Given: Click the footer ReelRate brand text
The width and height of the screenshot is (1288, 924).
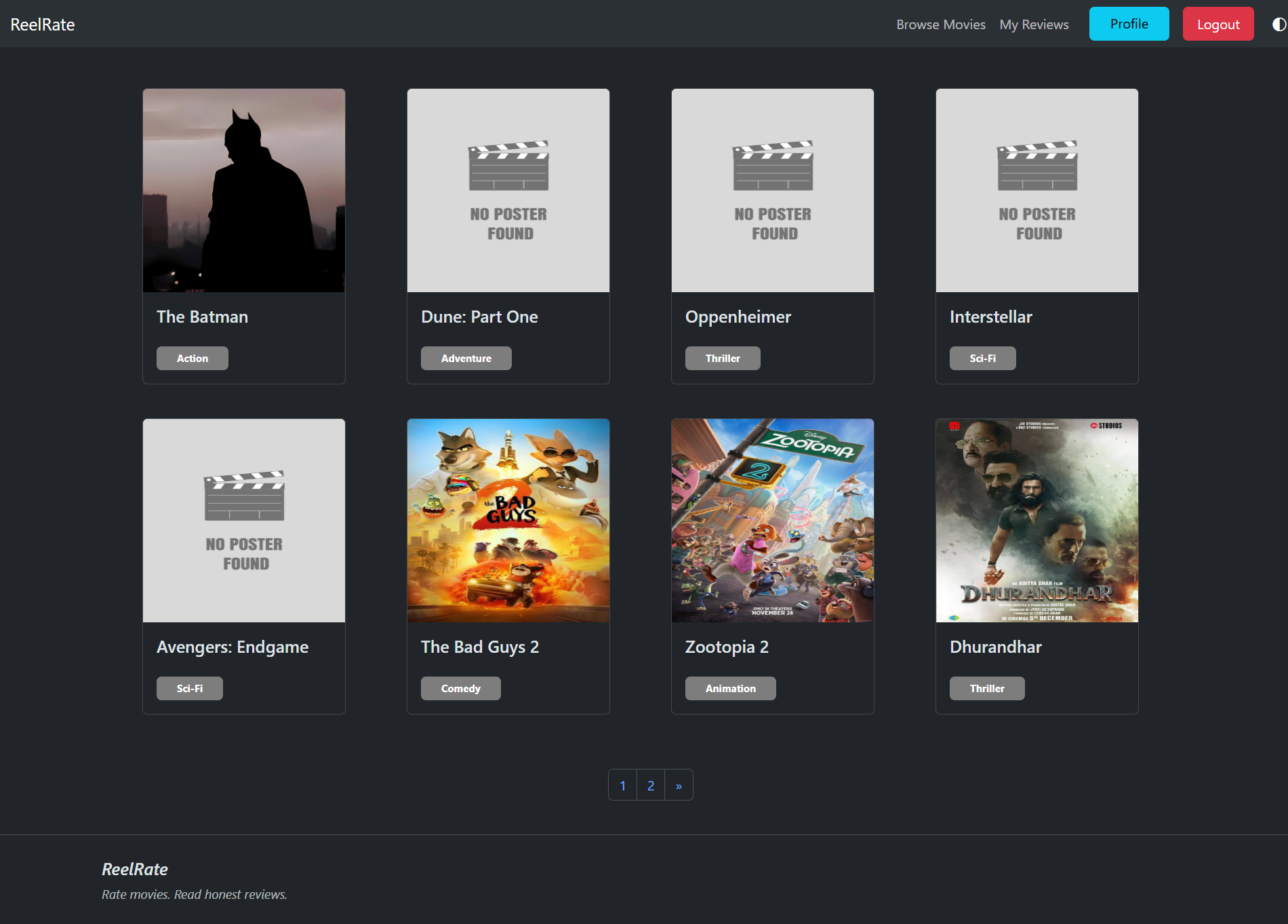Looking at the screenshot, I should pos(135,869).
